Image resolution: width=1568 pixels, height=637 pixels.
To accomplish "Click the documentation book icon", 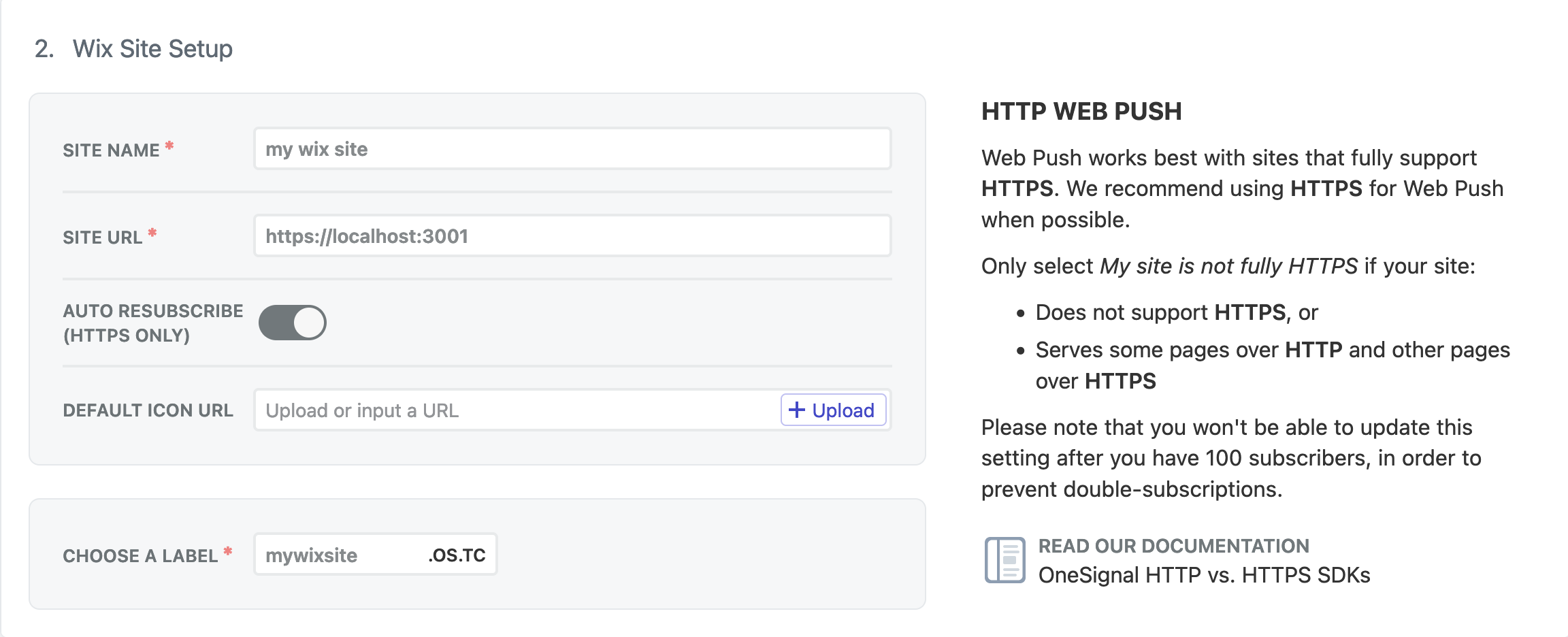I will [x=1004, y=560].
